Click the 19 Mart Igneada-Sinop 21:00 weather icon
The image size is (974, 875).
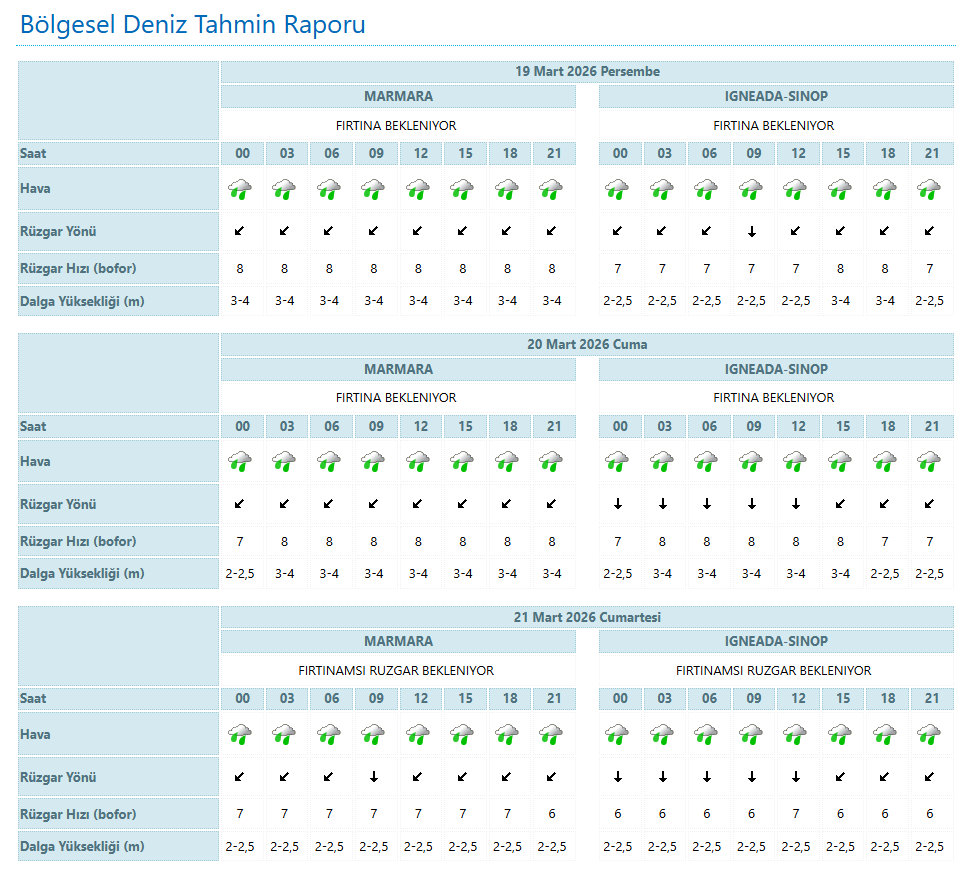click(x=929, y=189)
